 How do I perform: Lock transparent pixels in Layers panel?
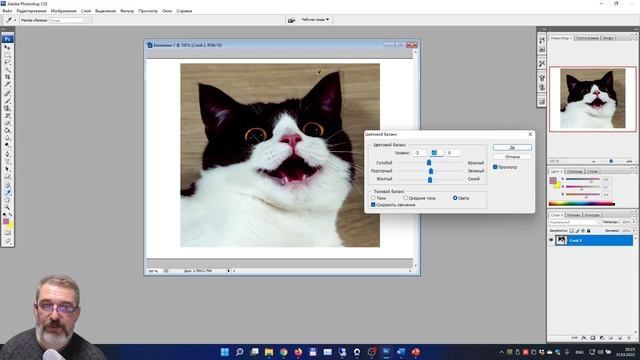pyautogui.click(x=572, y=231)
